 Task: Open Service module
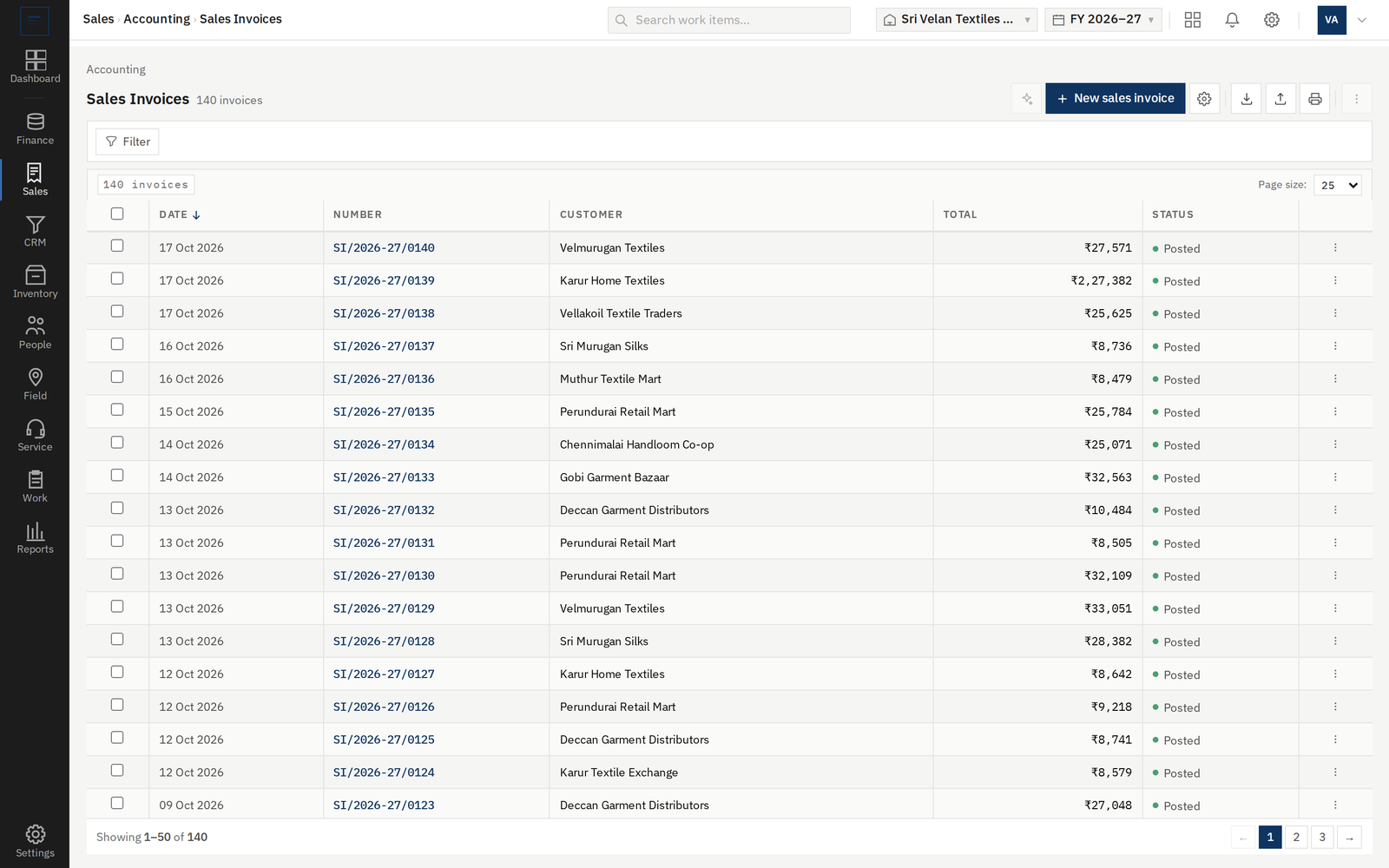coord(35,436)
